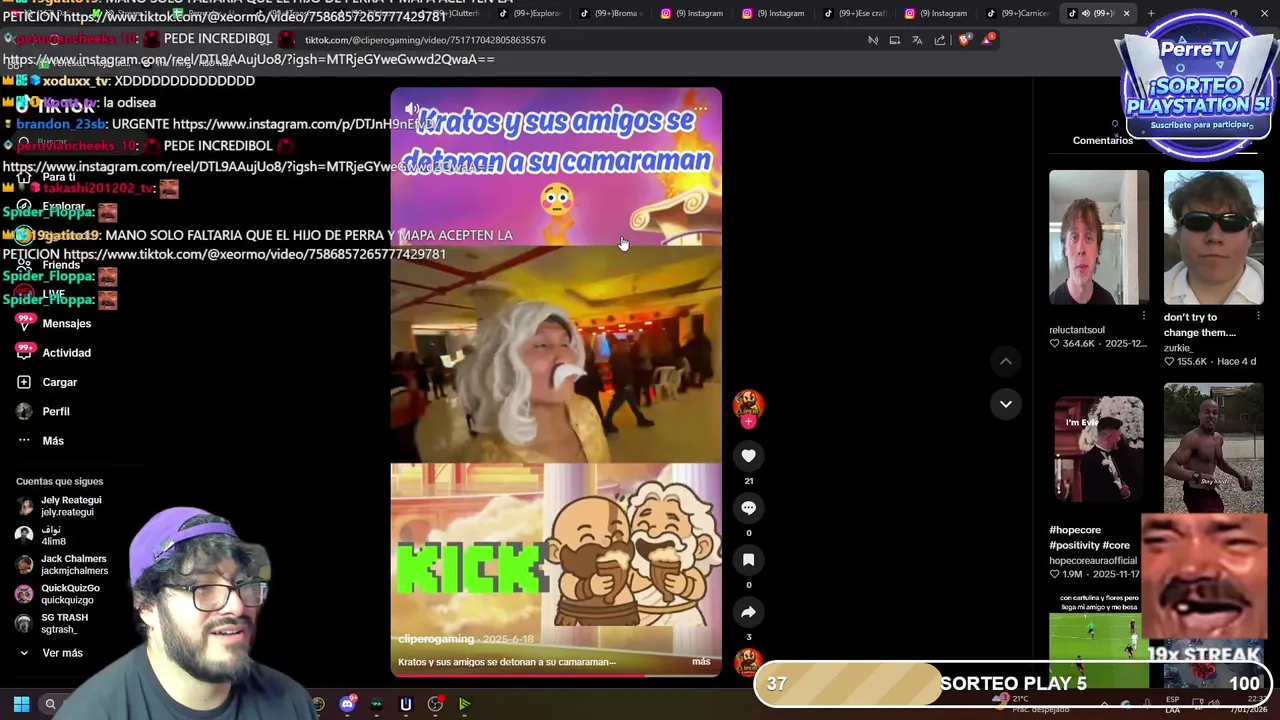The width and height of the screenshot is (1280, 720).
Task: Follow cliperogaming via the red plus badge
Action: click(x=748, y=422)
